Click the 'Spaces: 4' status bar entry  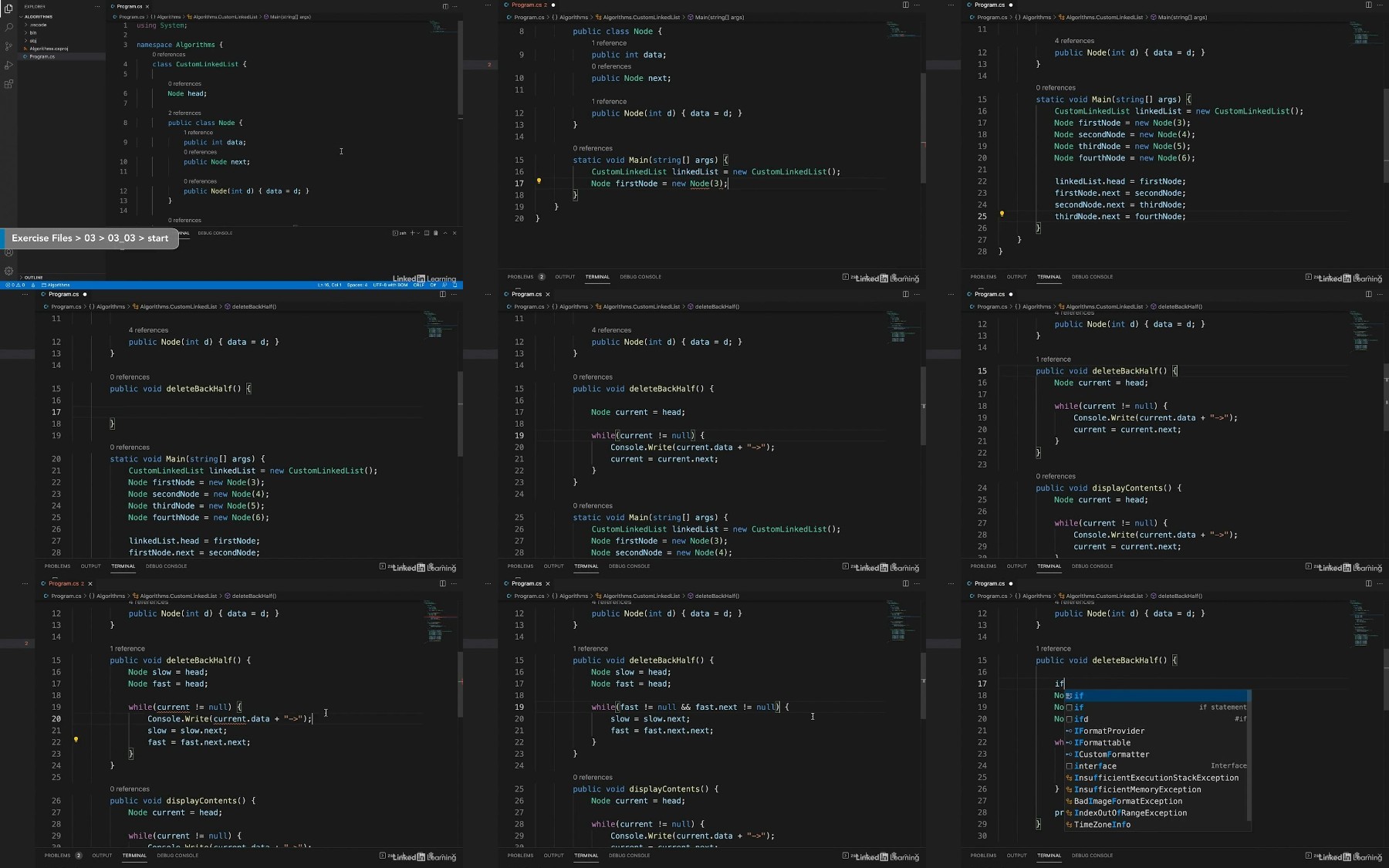[357, 285]
